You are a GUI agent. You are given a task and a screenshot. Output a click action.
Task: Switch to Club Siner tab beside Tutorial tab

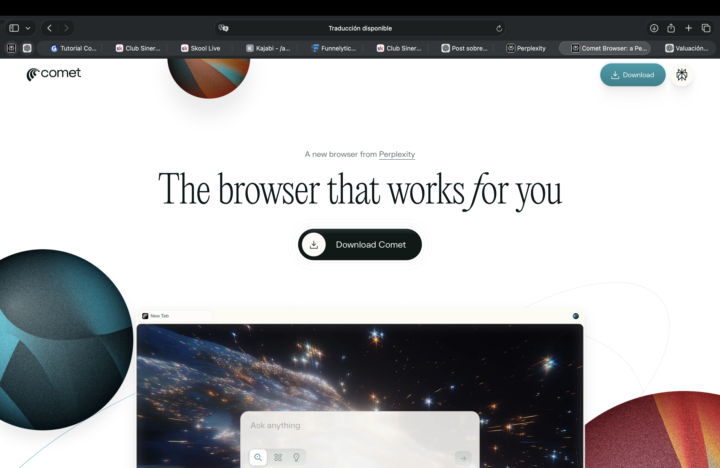point(138,48)
